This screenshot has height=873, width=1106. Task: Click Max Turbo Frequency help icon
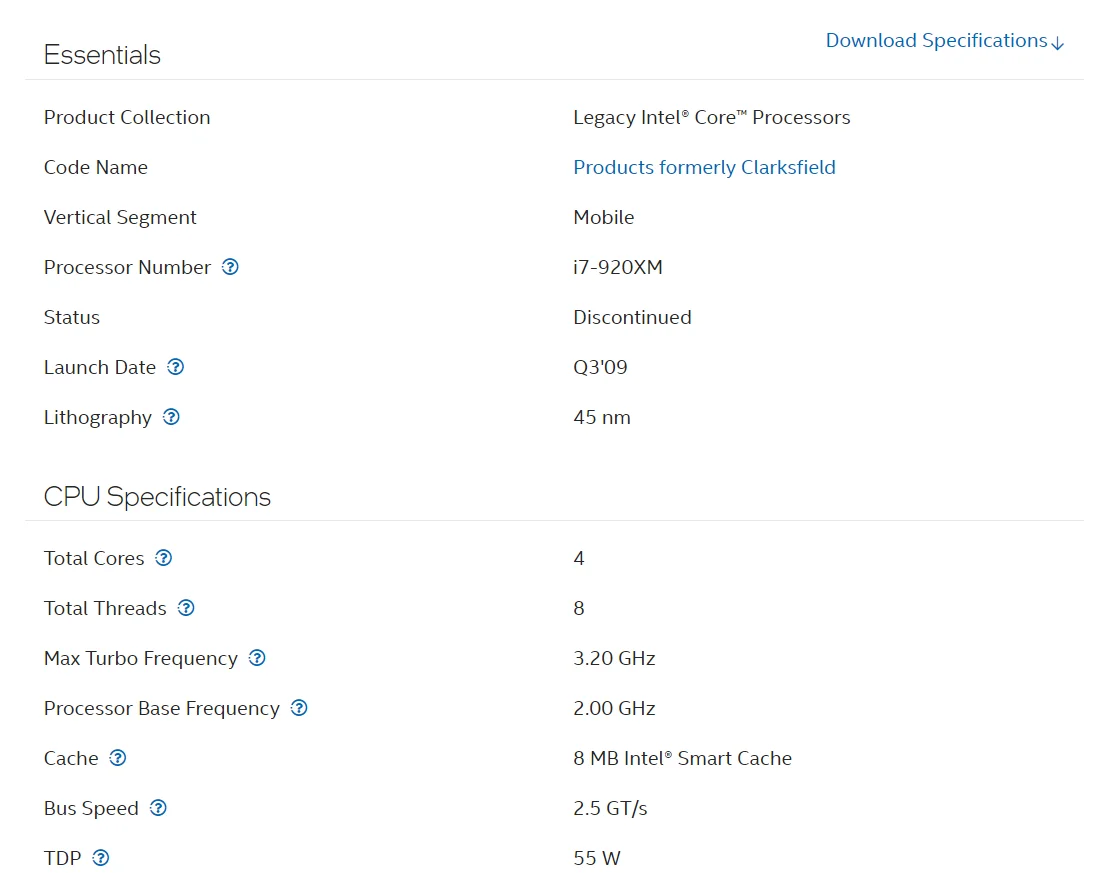[257, 658]
